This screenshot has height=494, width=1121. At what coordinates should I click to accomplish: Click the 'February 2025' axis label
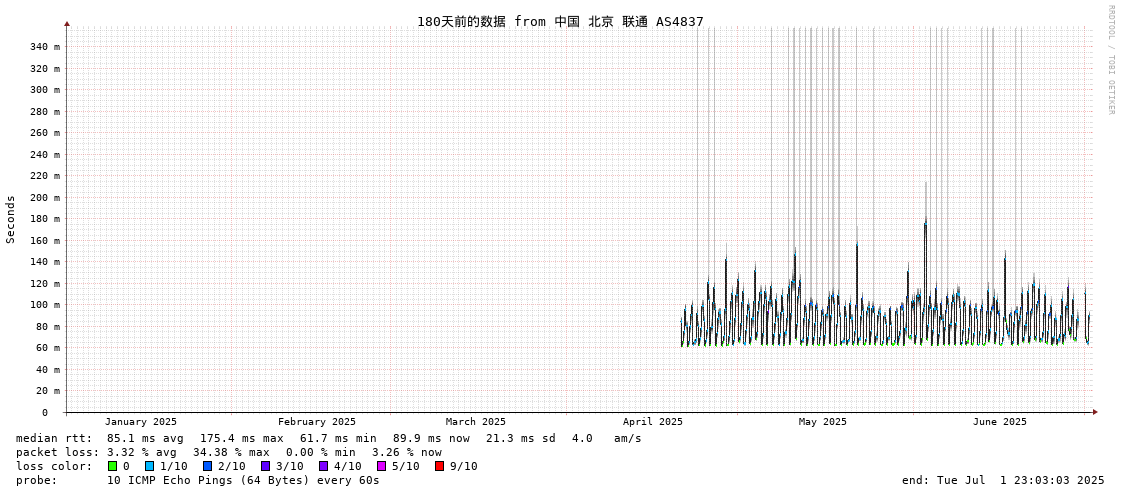click(317, 422)
